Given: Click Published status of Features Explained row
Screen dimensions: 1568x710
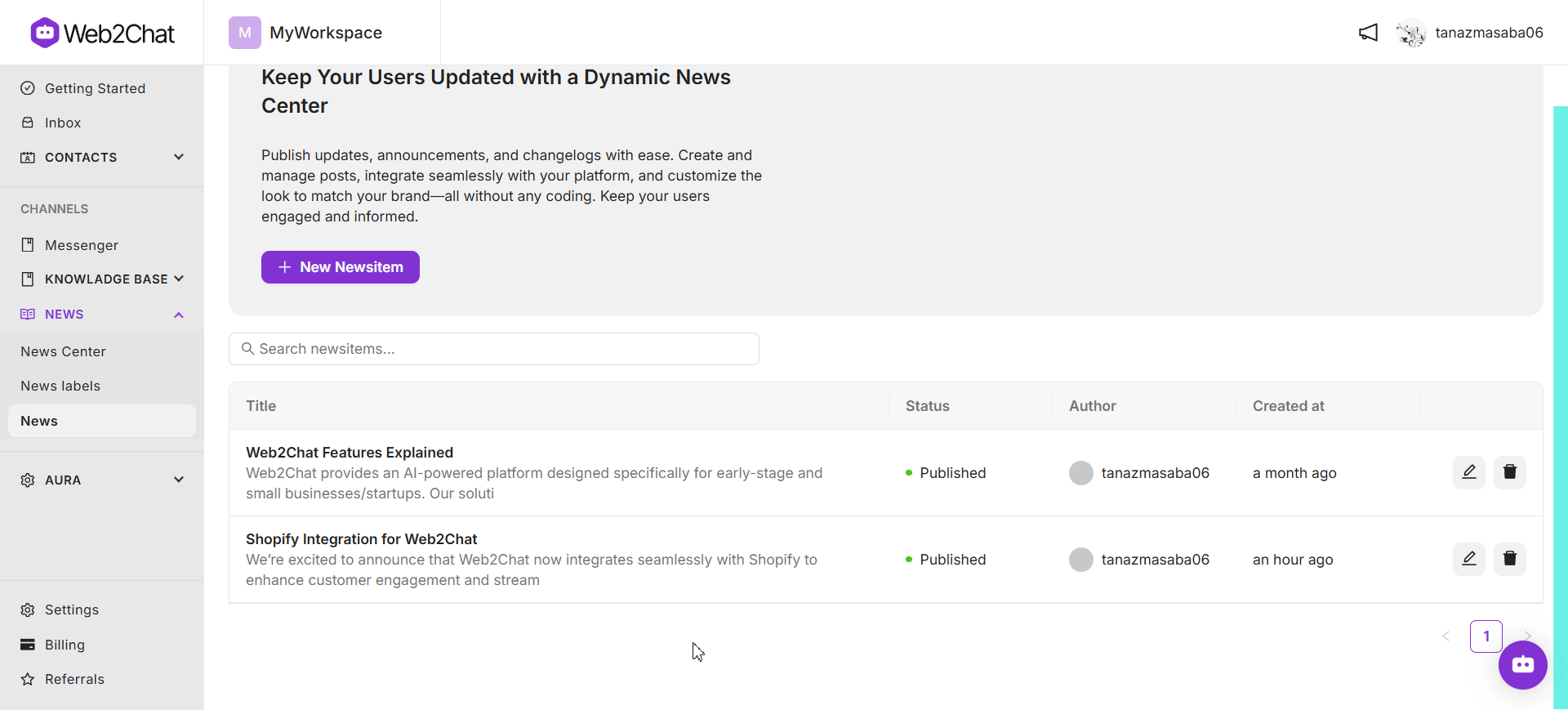Looking at the screenshot, I should pos(946,473).
